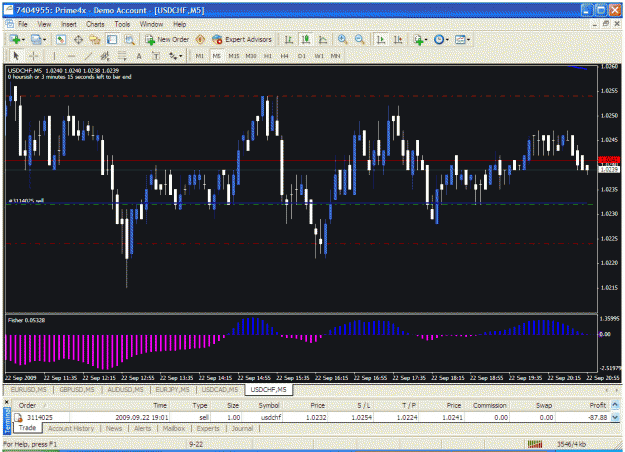Viewport: 625px width, 452px height.
Task: Select the Vertical Line drawing tool
Action: (x=54, y=56)
